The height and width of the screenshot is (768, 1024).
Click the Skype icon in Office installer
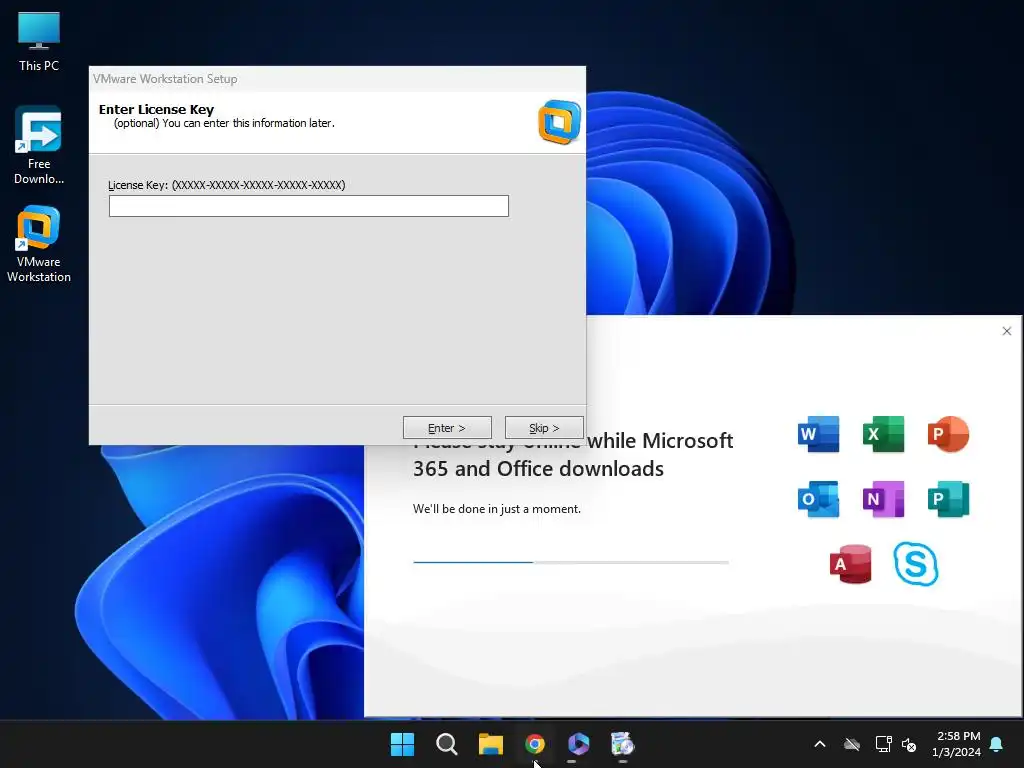pyautogui.click(x=916, y=564)
